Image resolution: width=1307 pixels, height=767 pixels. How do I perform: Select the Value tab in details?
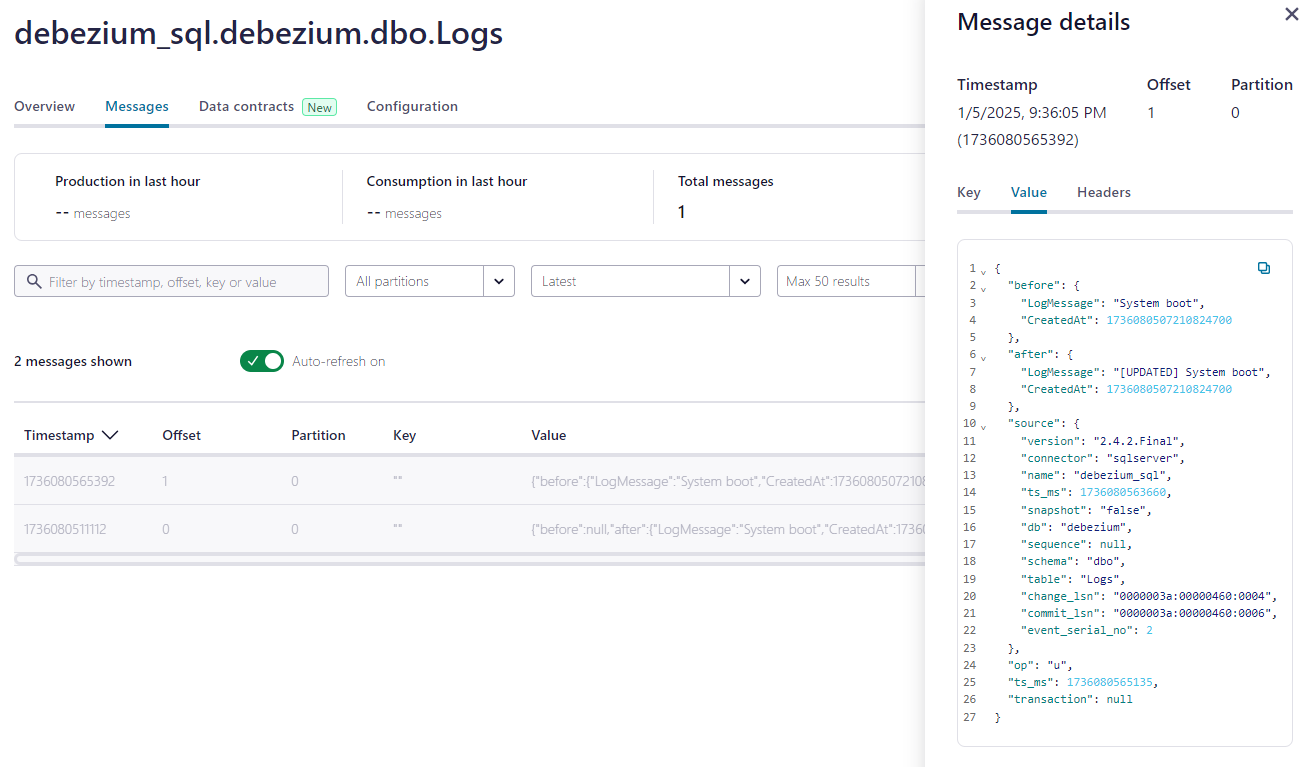pyautogui.click(x=1029, y=192)
